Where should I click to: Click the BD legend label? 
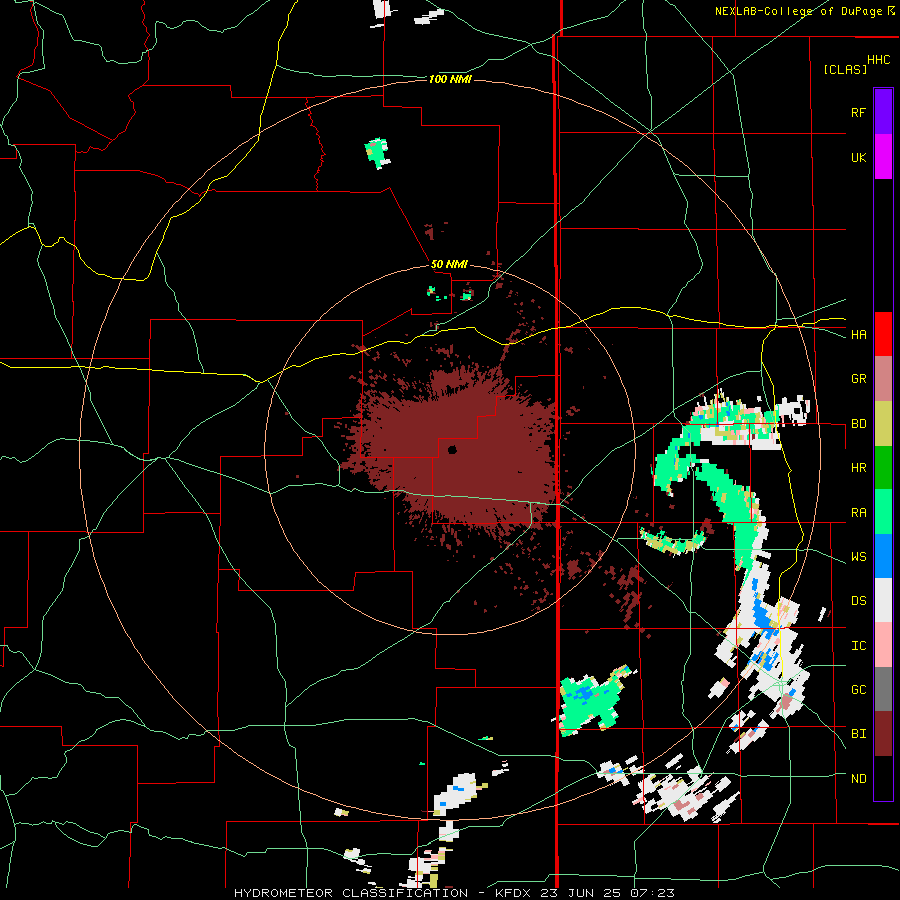(858, 424)
